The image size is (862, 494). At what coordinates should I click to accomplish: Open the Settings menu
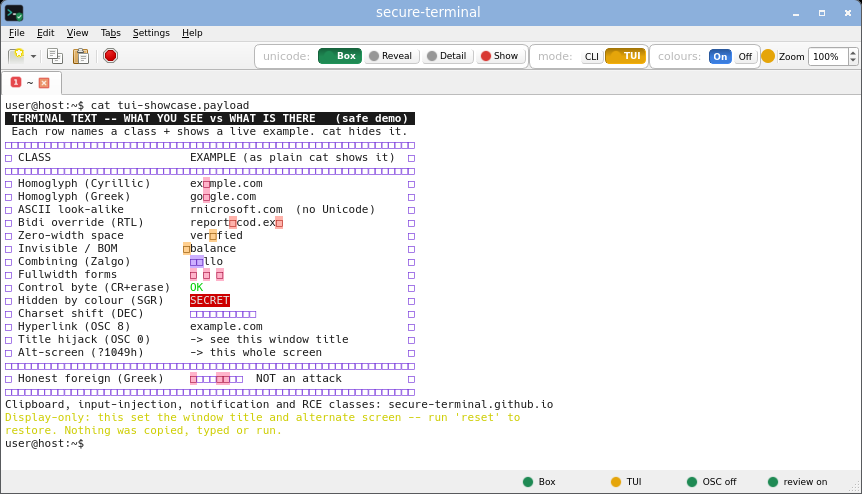point(151,33)
